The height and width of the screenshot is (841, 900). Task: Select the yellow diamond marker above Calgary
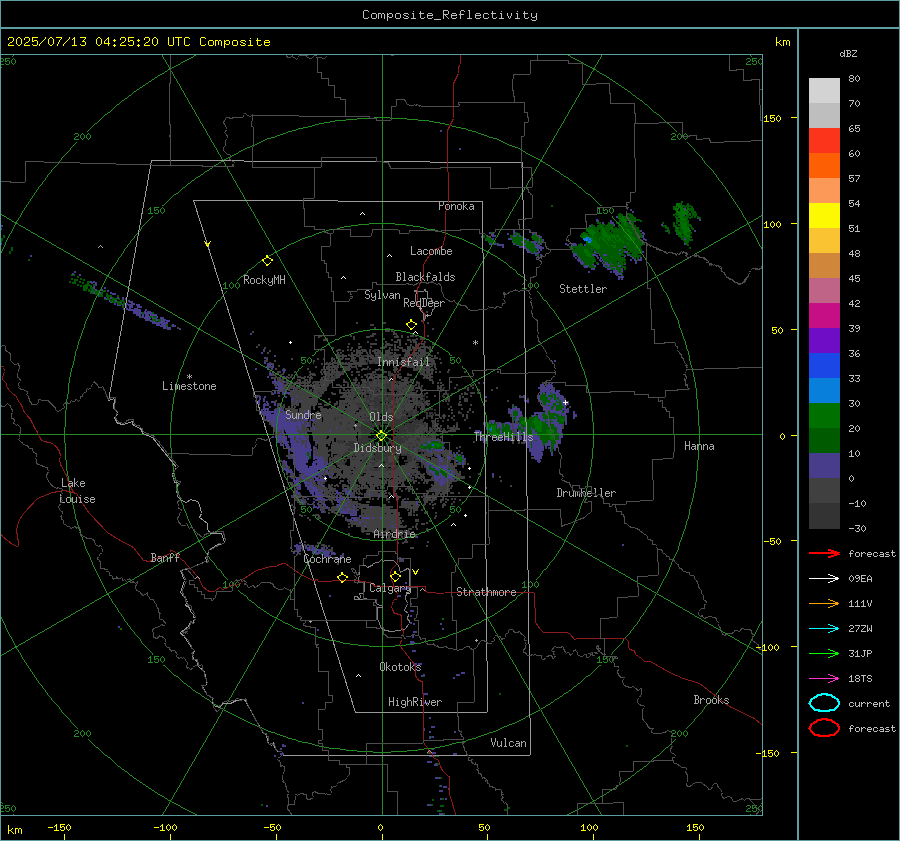coord(395,576)
